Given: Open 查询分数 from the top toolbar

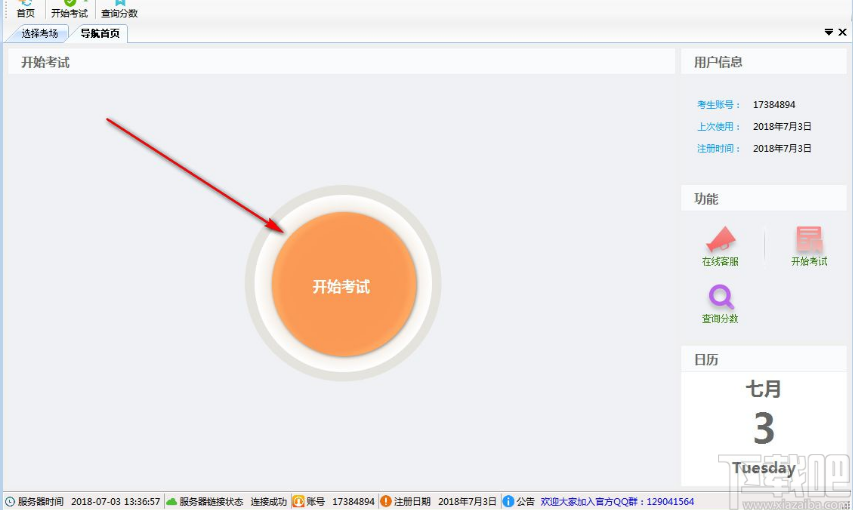Looking at the screenshot, I should click(x=119, y=9).
